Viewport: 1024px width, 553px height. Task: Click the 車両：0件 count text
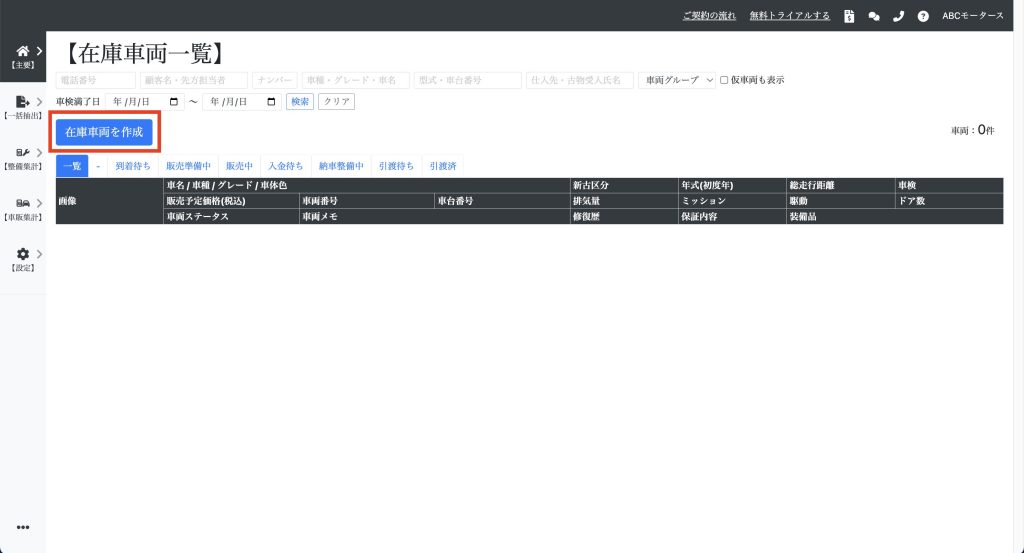tap(972, 131)
